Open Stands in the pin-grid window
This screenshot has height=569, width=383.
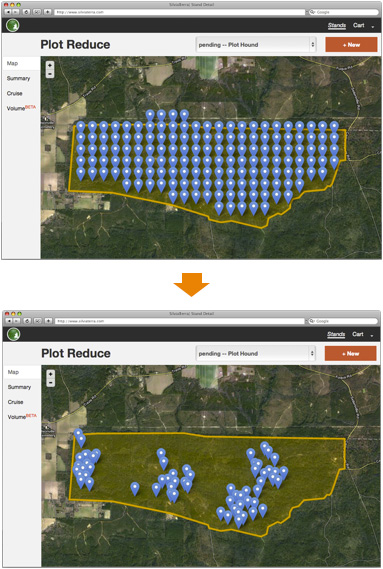pos(337,25)
